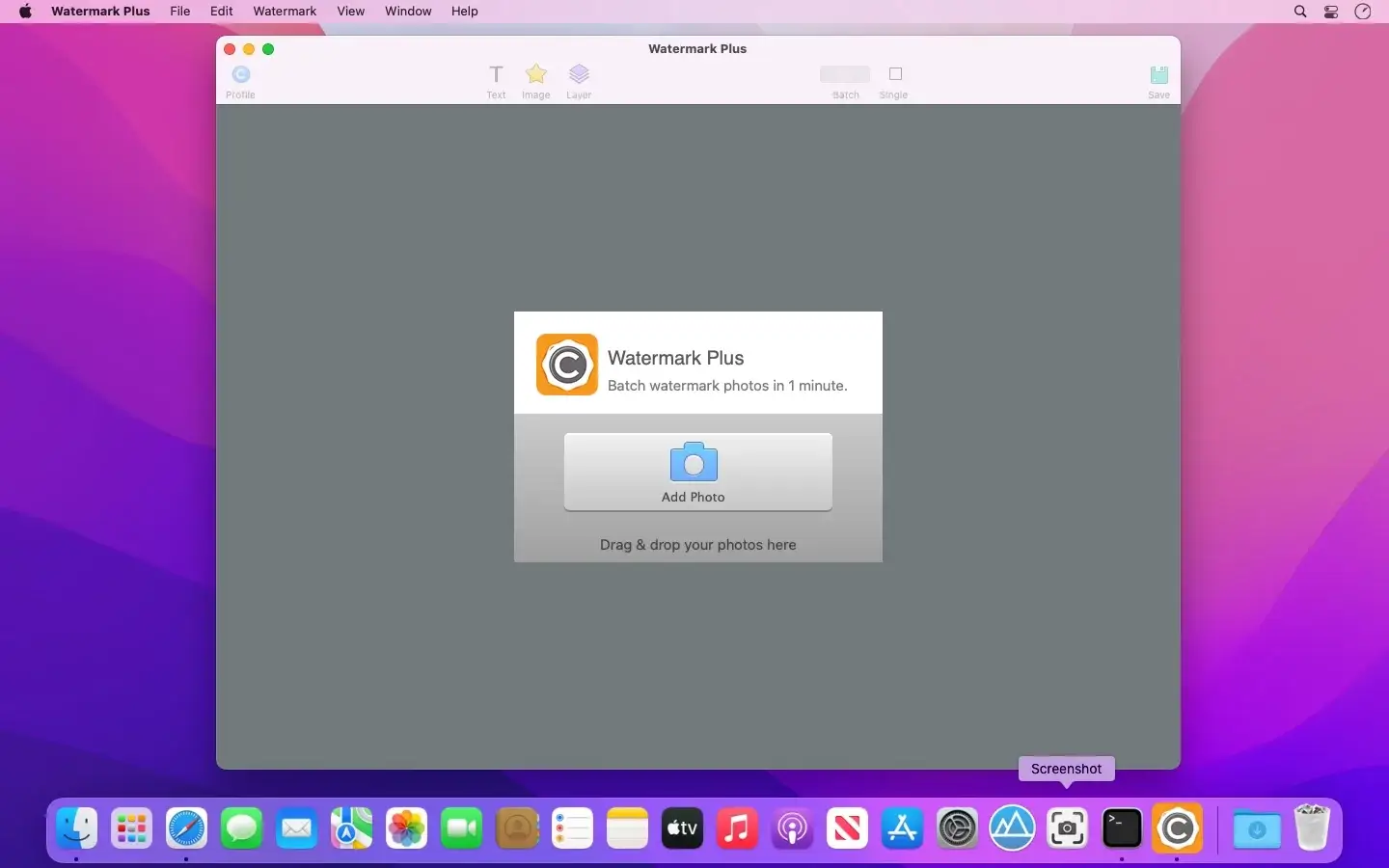Open the Trash from the Dock
1389x868 pixels.
[x=1312, y=828]
